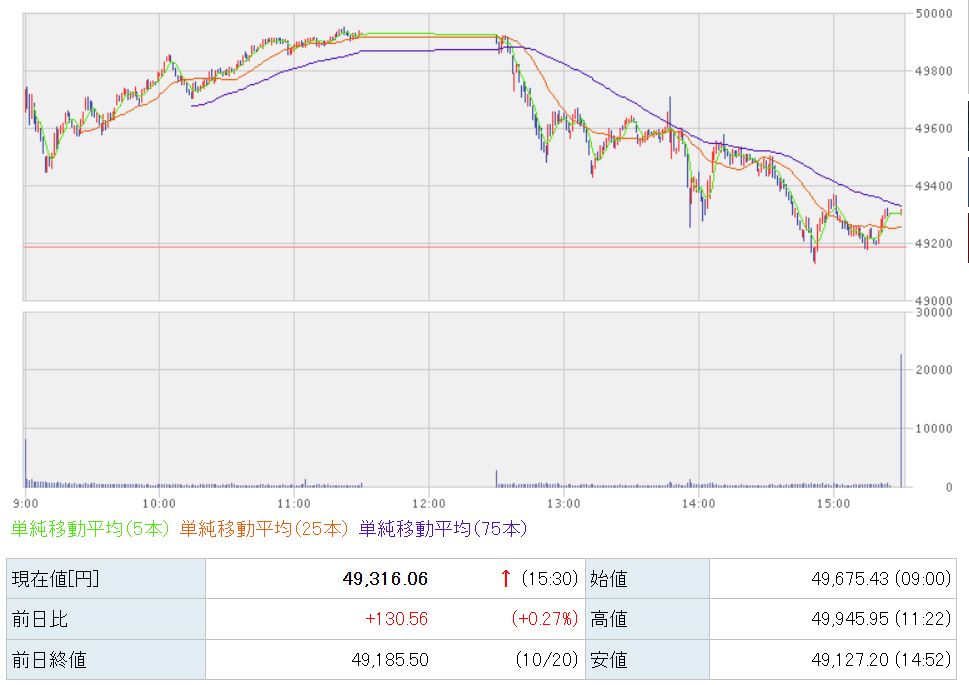Select the 単純移動平均(5本) green legend label

(91, 528)
